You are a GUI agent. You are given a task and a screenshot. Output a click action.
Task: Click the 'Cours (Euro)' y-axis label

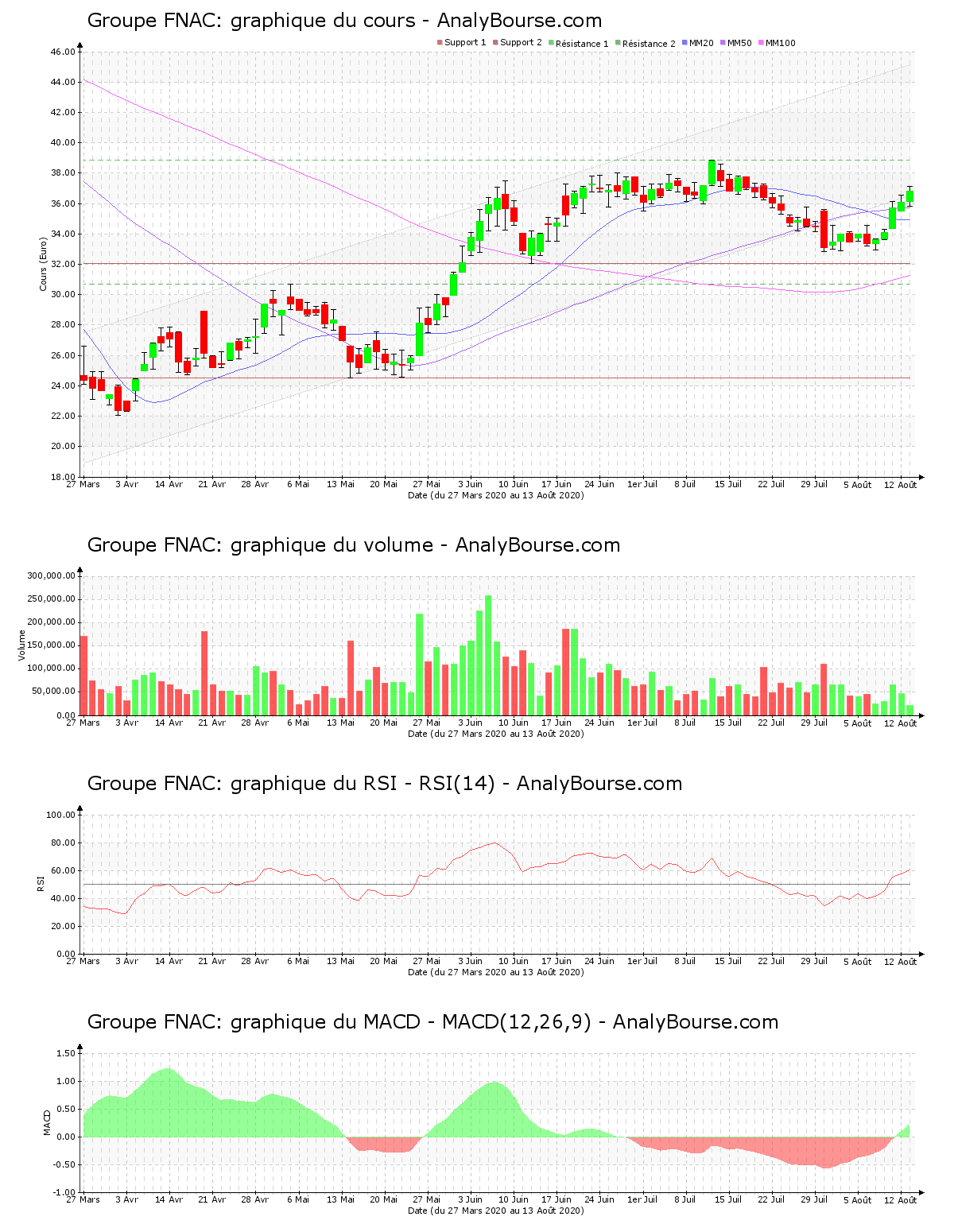click(x=44, y=264)
